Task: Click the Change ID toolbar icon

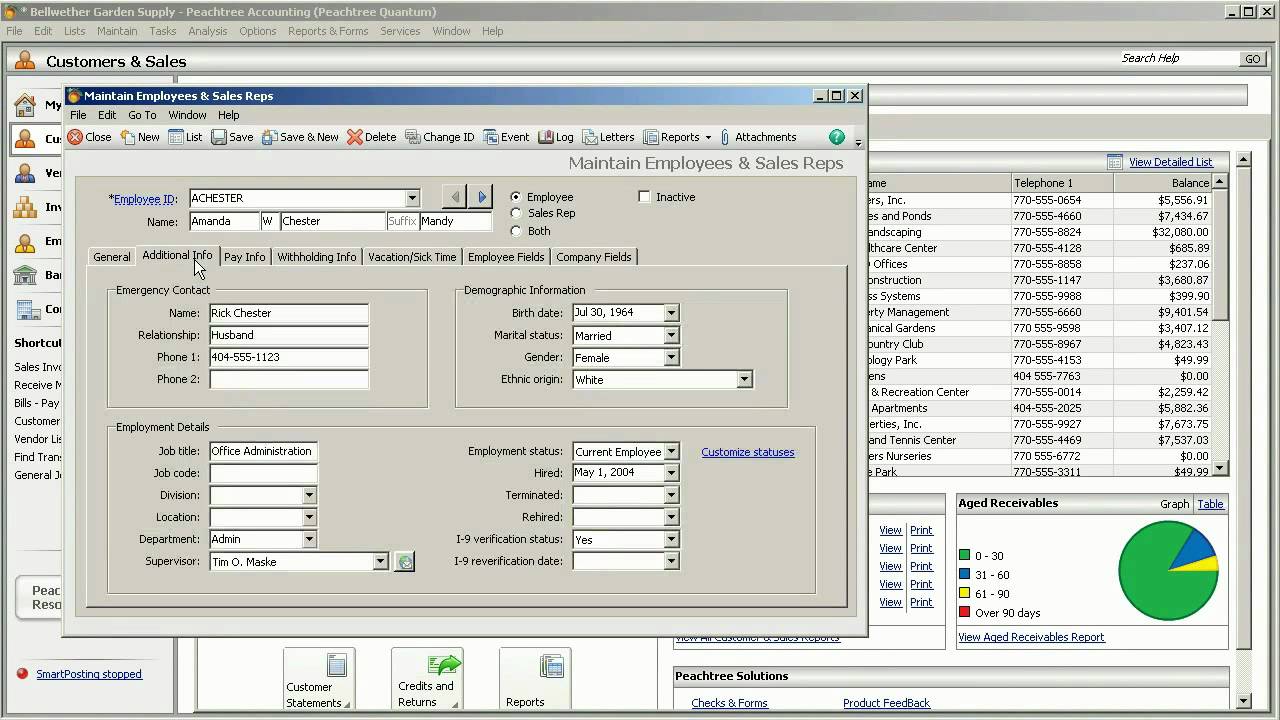Action: [412, 137]
